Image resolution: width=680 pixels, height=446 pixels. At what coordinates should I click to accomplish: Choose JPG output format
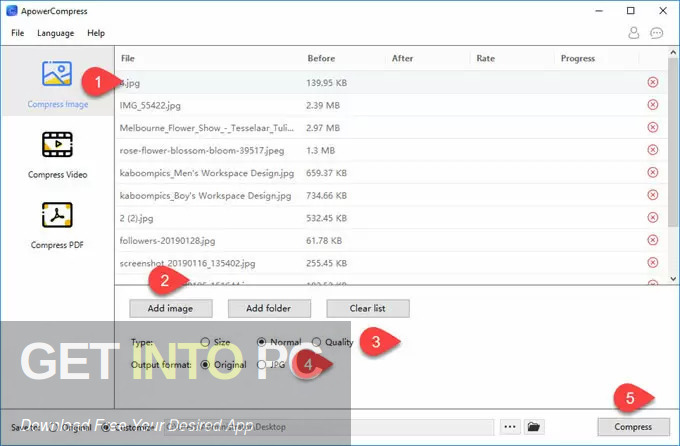pos(261,365)
